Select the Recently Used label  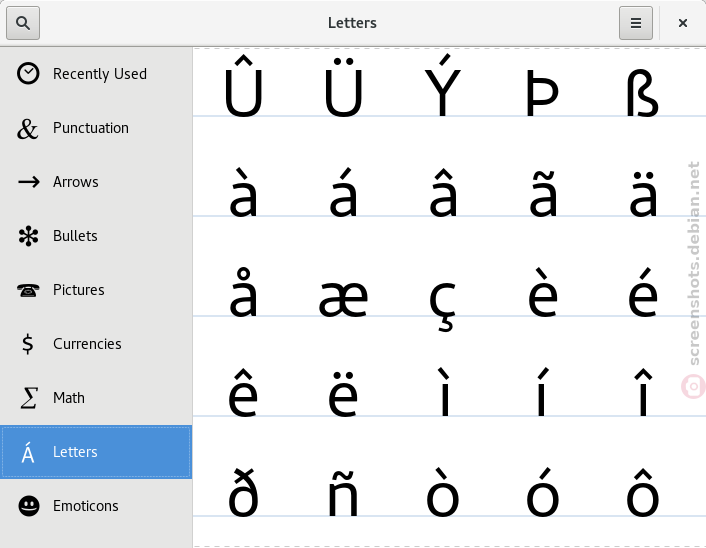pos(100,74)
